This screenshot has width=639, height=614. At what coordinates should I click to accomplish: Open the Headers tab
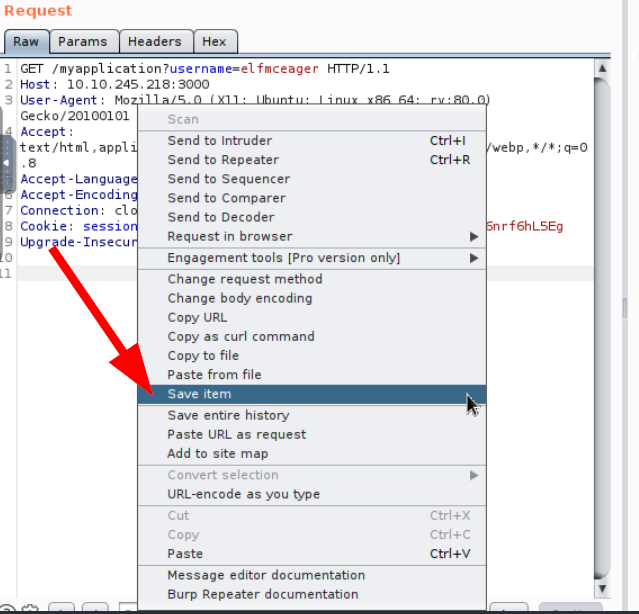[x=155, y=42]
